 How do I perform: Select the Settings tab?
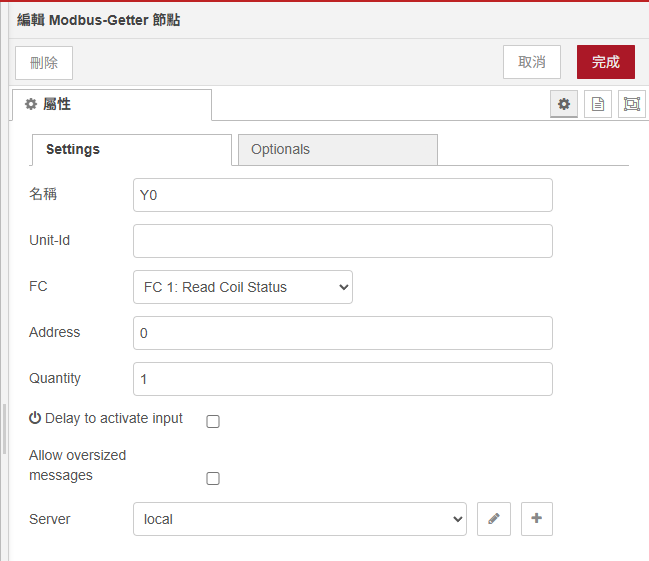pos(132,150)
